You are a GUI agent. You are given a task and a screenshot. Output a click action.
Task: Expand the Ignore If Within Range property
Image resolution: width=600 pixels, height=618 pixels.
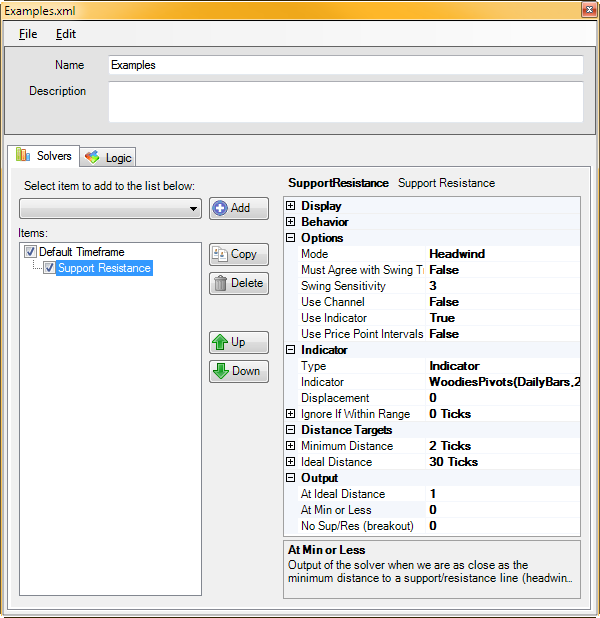tap(291, 413)
